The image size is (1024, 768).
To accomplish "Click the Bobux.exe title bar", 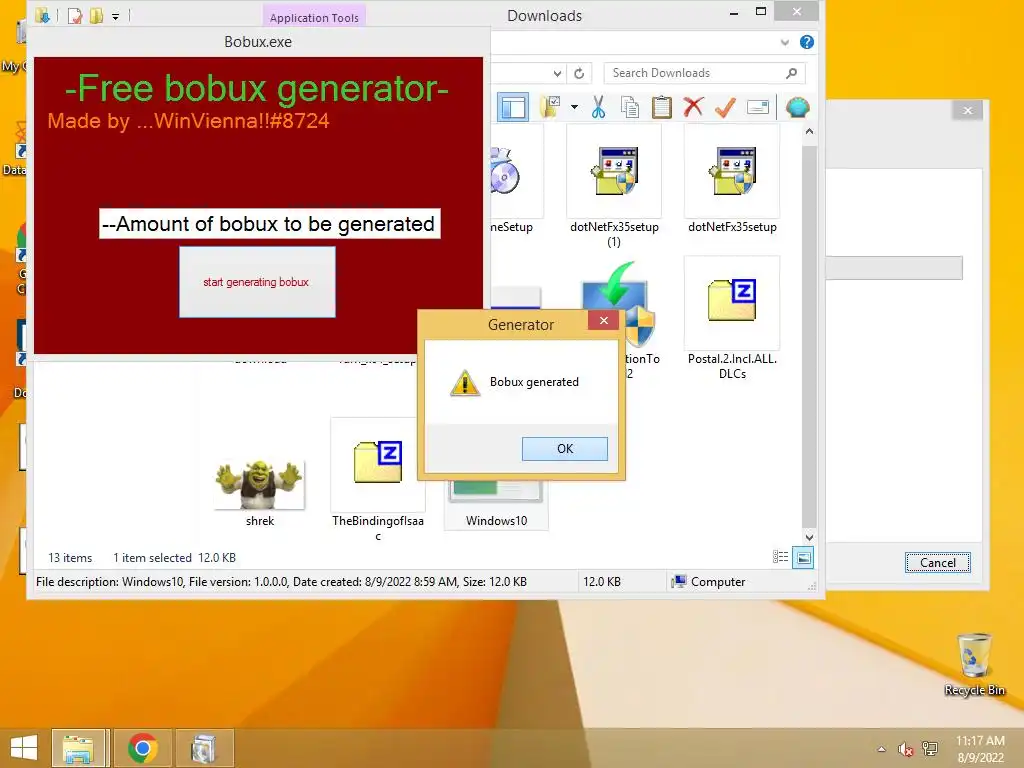I will [258, 42].
